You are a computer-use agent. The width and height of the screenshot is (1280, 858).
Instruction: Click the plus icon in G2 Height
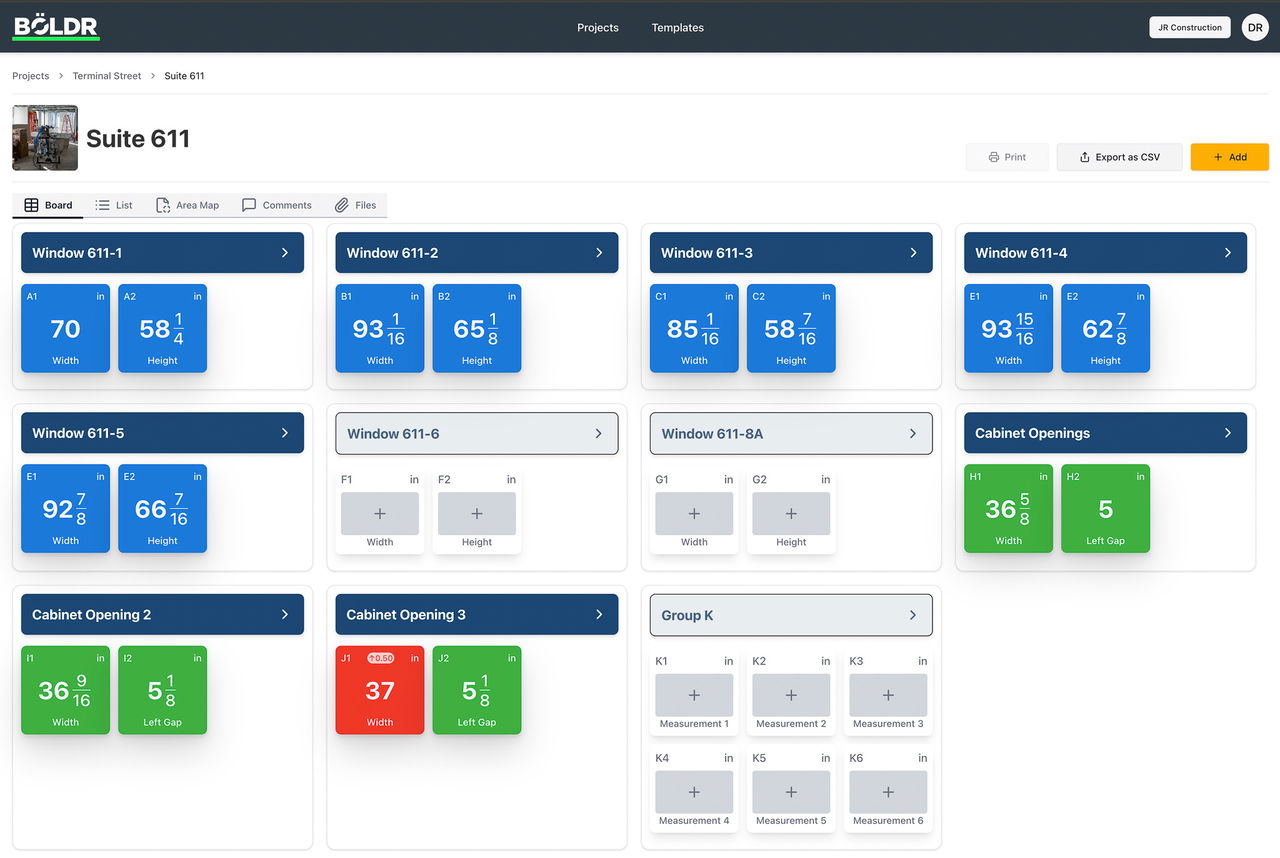(791, 513)
